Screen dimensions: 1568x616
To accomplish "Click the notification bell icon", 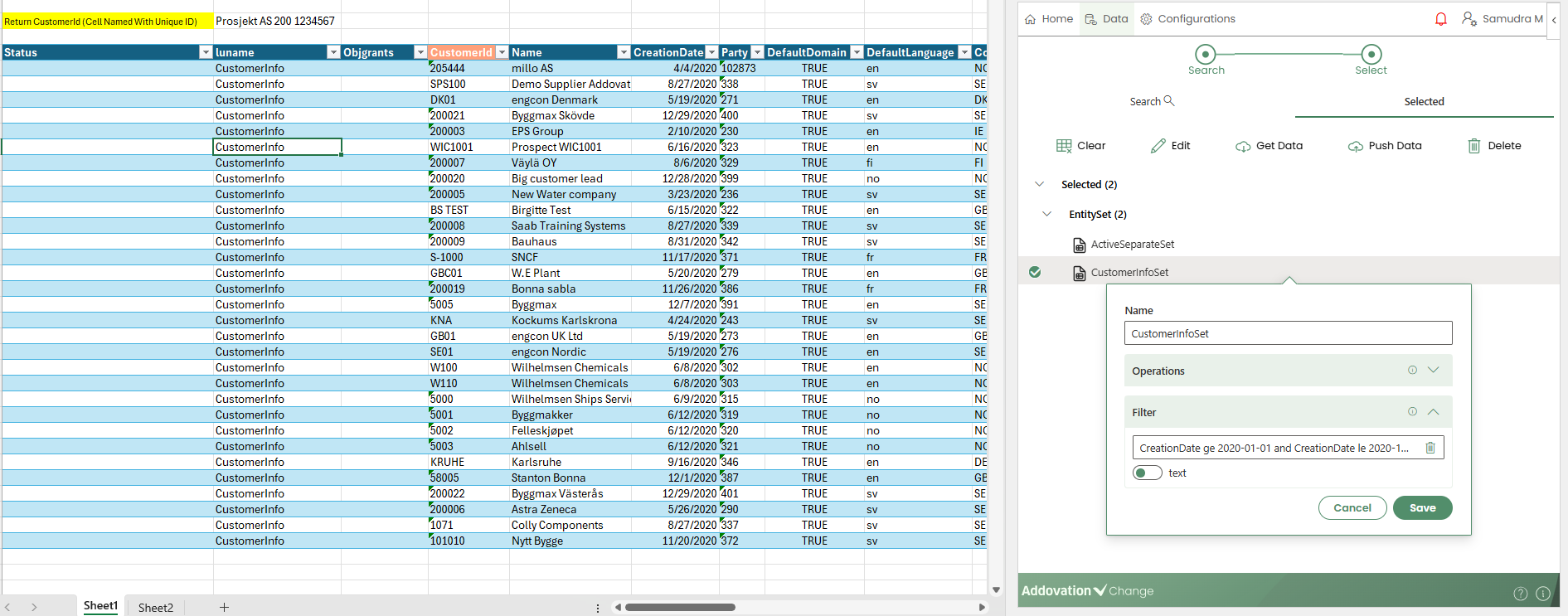I will [x=1441, y=19].
